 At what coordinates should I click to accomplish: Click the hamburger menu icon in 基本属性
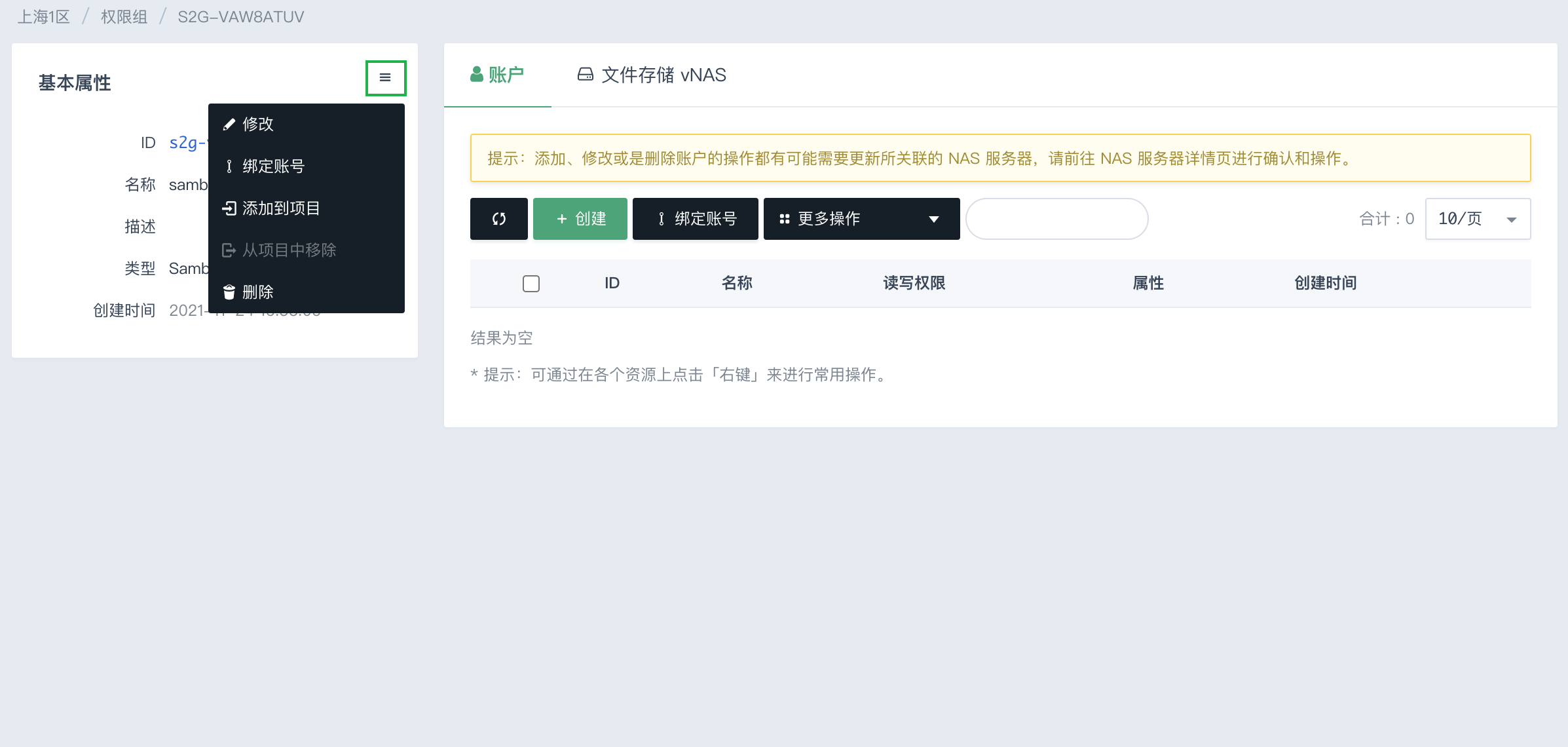pyautogui.click(x=385, y=78)
